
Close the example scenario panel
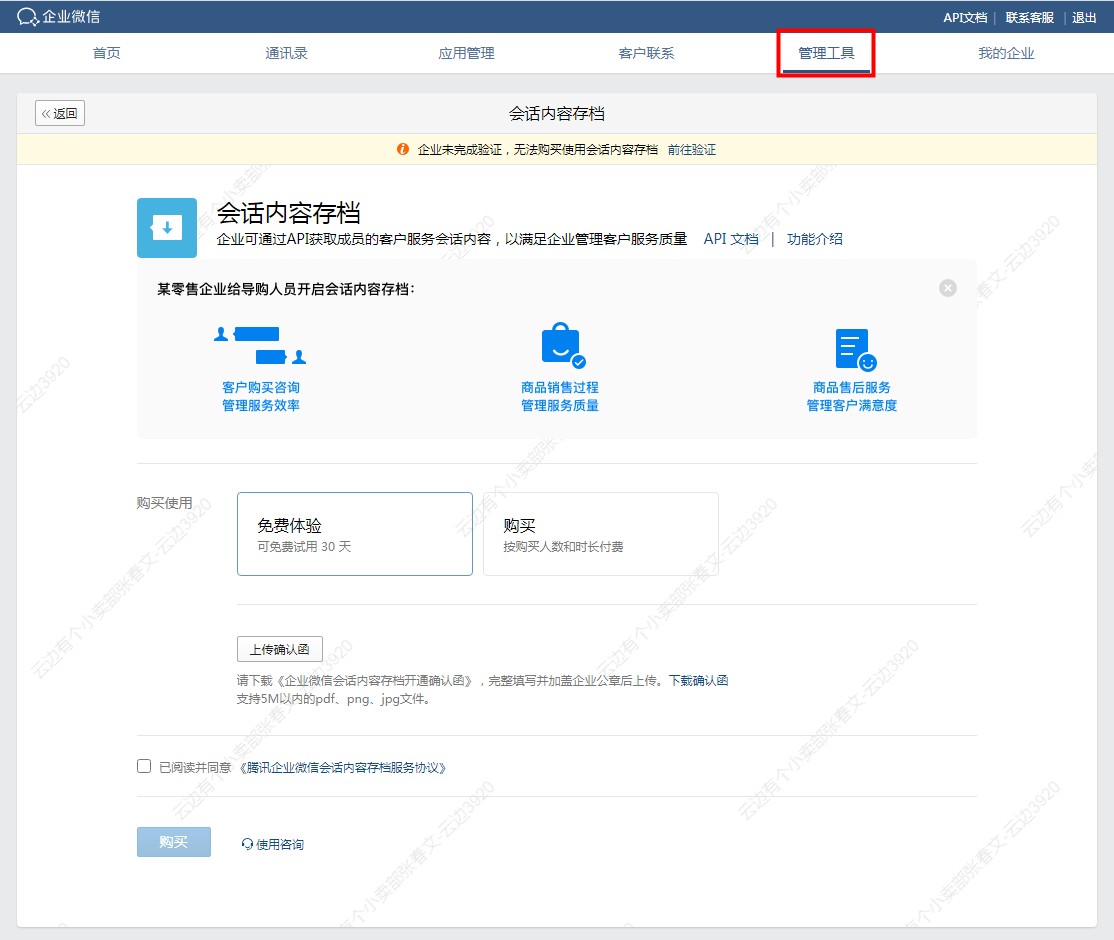point(947,288)
